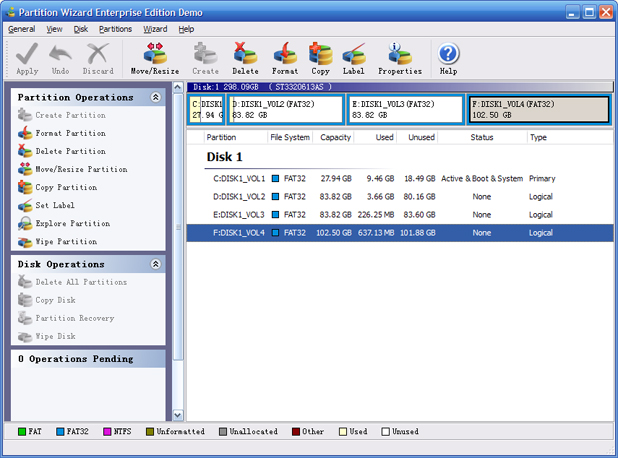Open the View menu
Screen dimensions: 618x458
click(x=54, y=29)
